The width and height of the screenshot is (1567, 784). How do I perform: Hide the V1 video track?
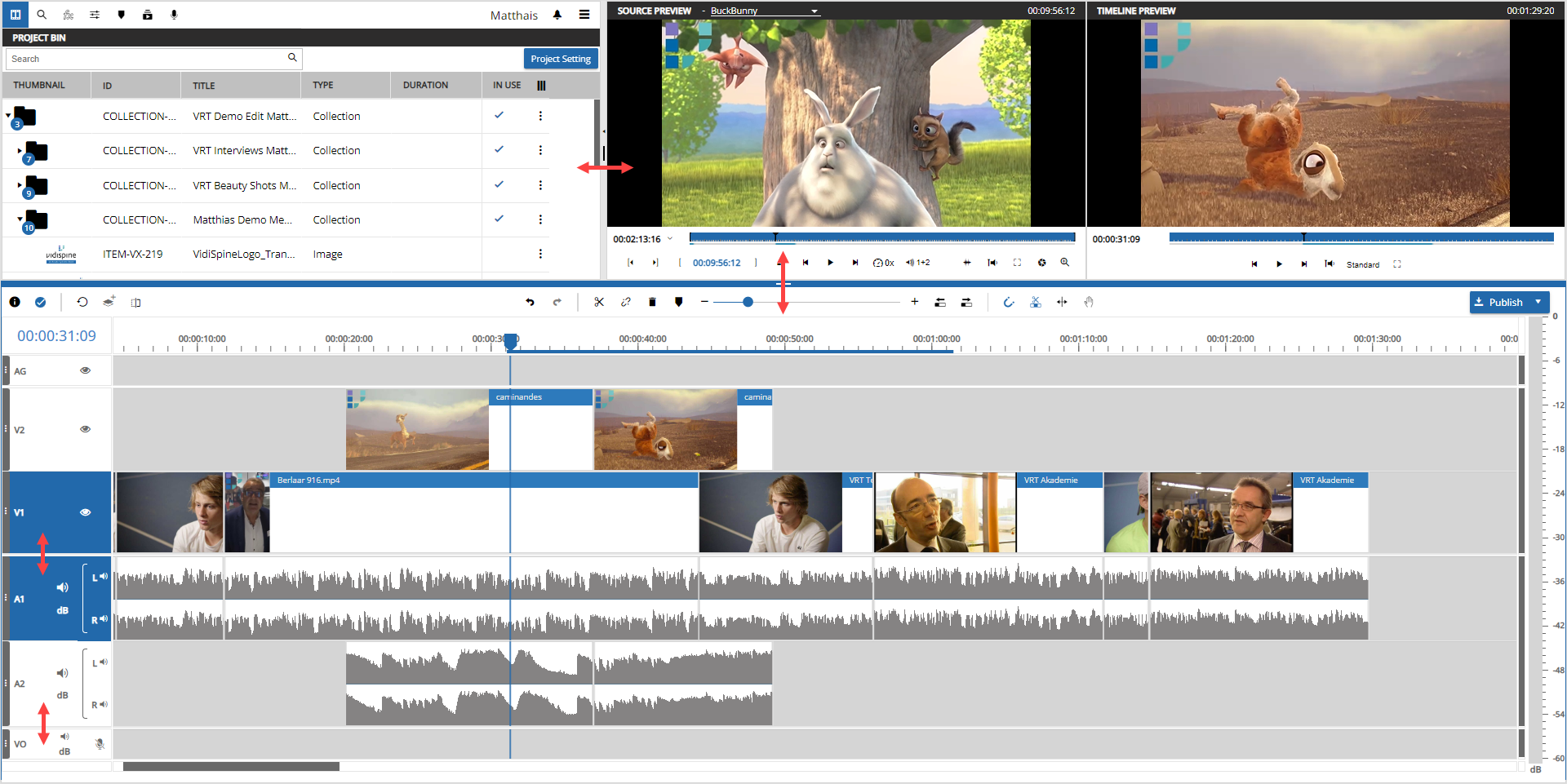click(85, 512)
